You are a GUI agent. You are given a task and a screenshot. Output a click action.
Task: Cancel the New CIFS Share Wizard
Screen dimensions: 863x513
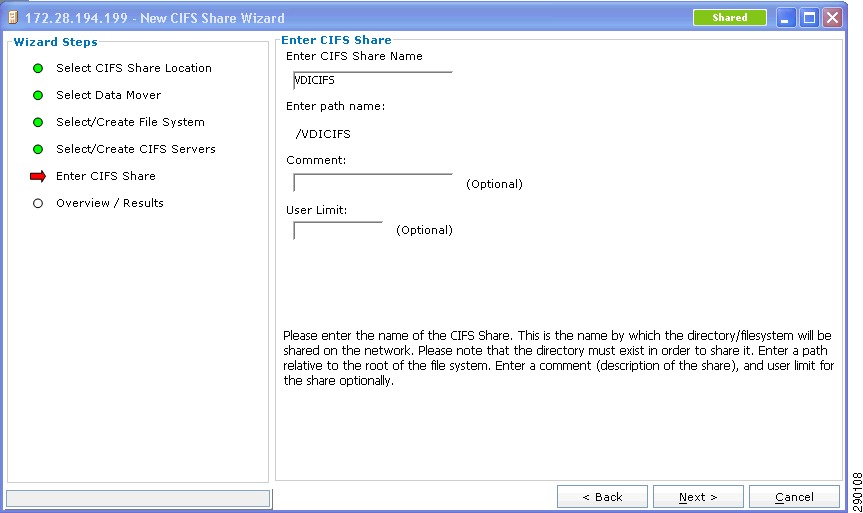[x=794, y=497]
